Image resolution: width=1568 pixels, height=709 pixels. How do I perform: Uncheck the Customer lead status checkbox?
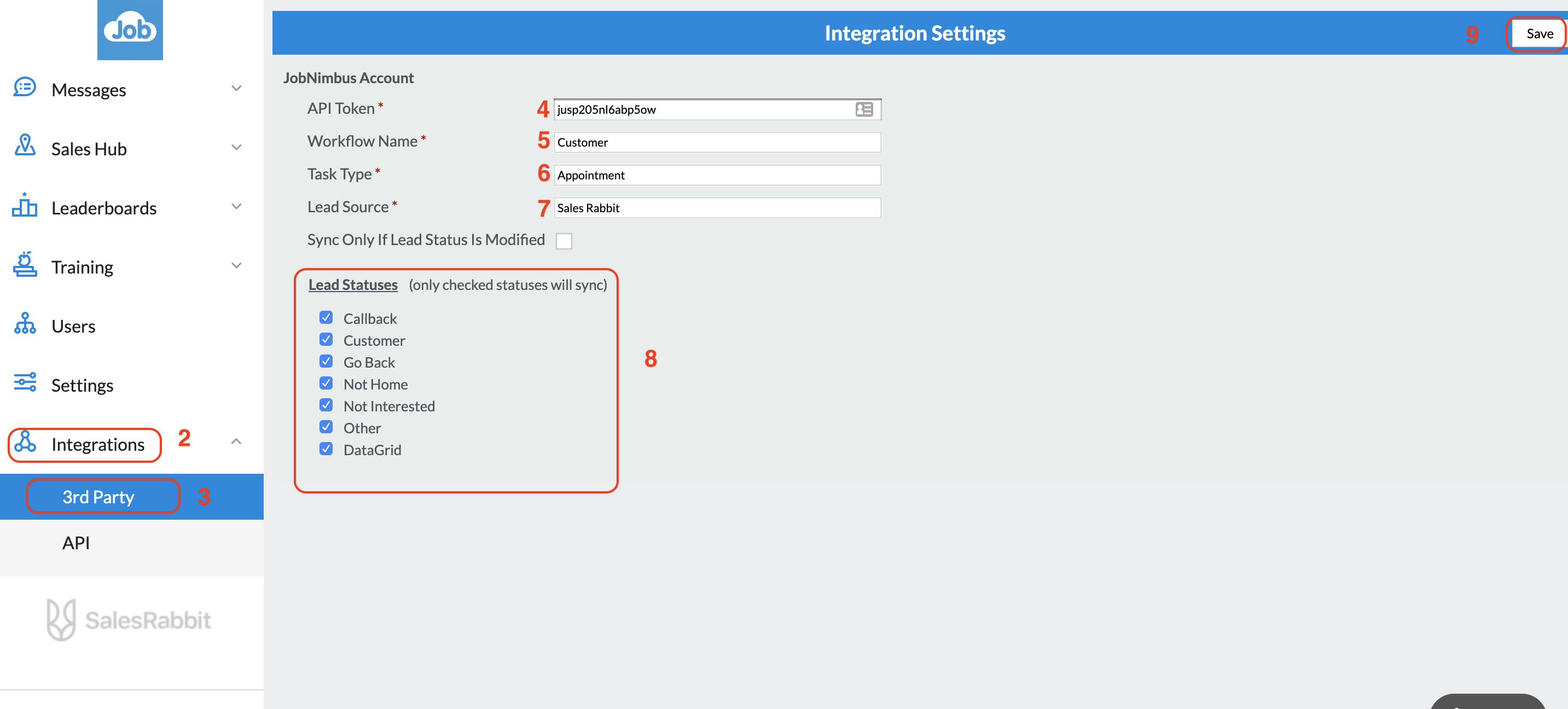326,340
